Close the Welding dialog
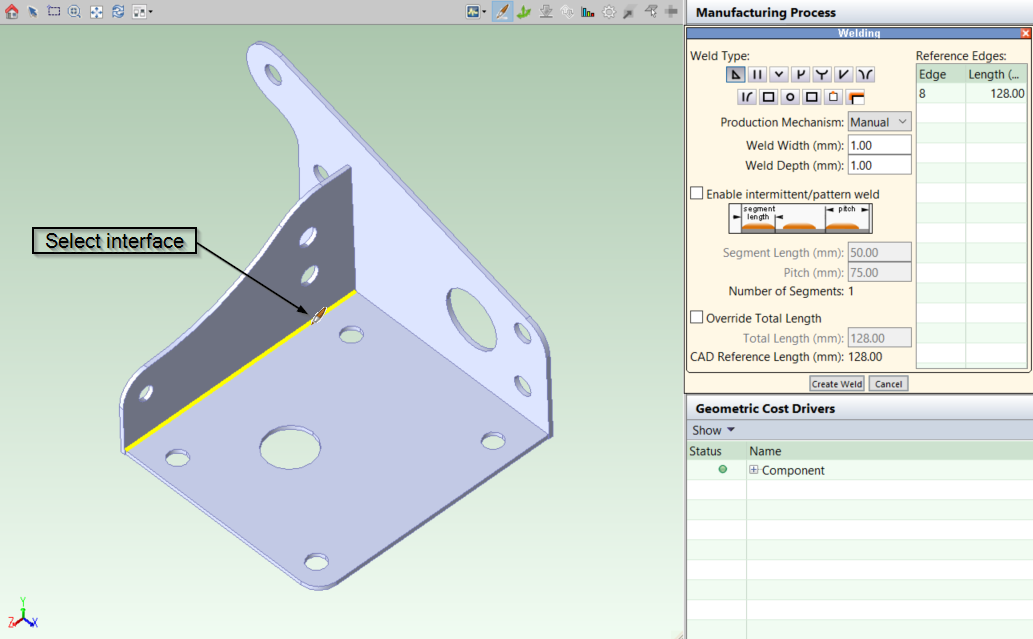1033x639 pixels. 1025,33
